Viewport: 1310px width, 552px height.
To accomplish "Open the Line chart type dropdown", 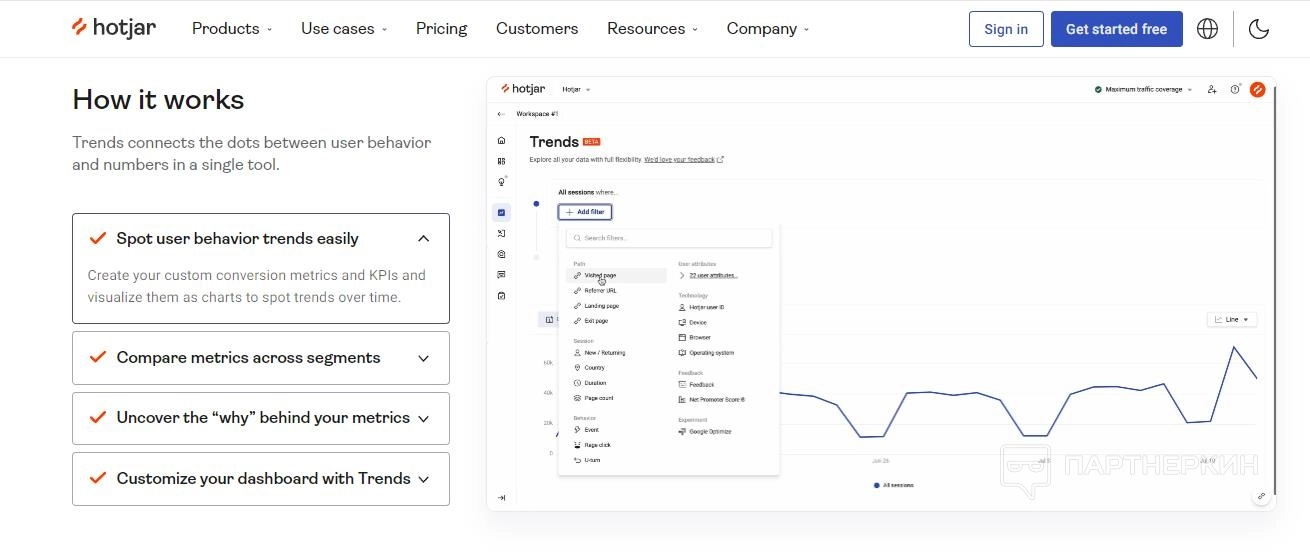I will click(x=1231, y=319).
